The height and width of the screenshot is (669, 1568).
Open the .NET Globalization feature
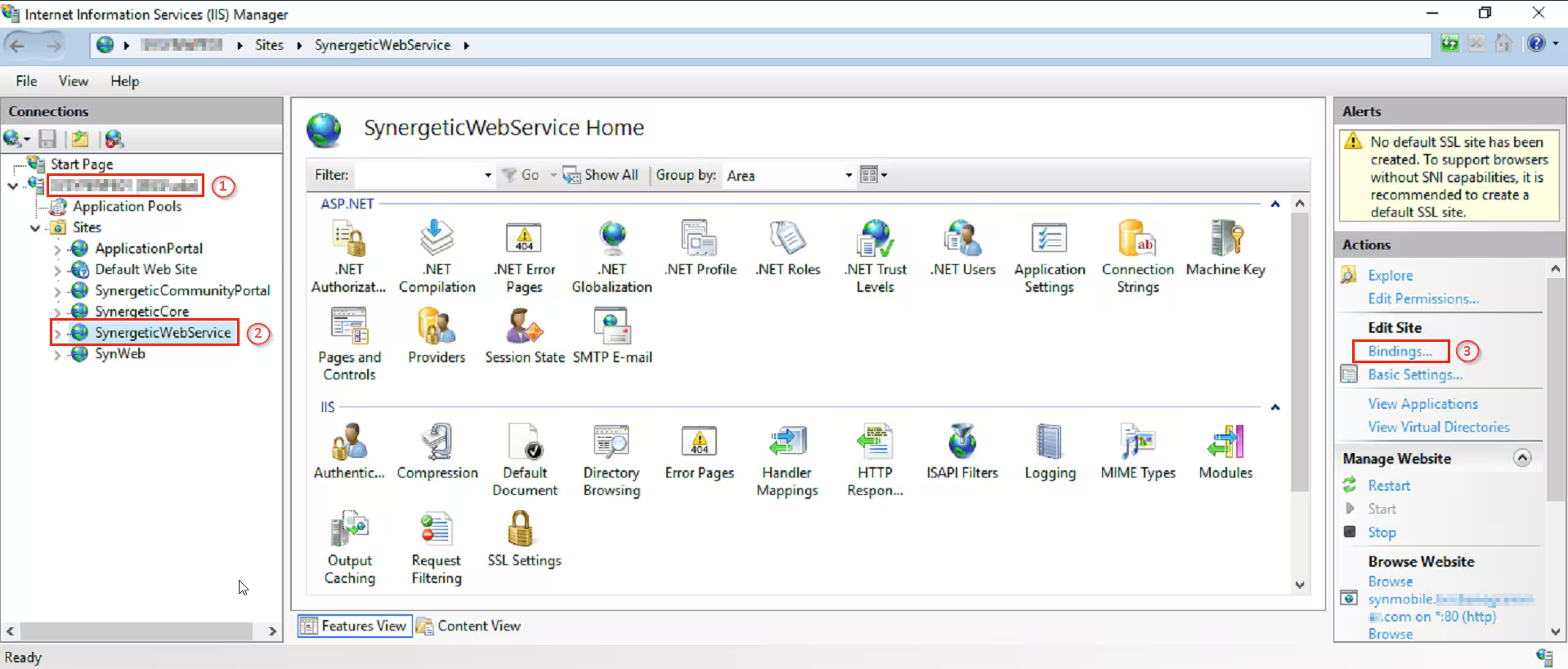tap(612, 256)
